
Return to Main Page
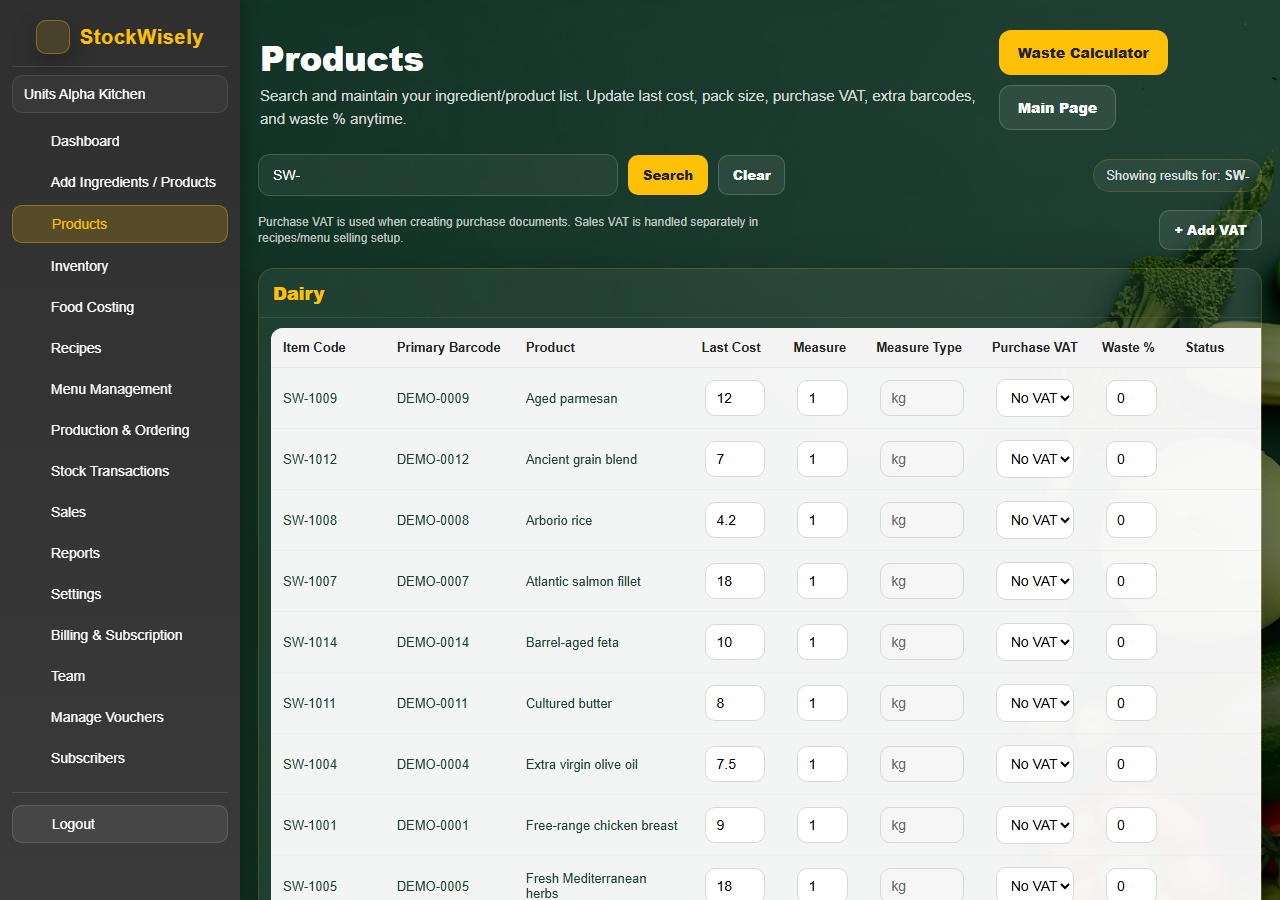[x=1057, y=108]
